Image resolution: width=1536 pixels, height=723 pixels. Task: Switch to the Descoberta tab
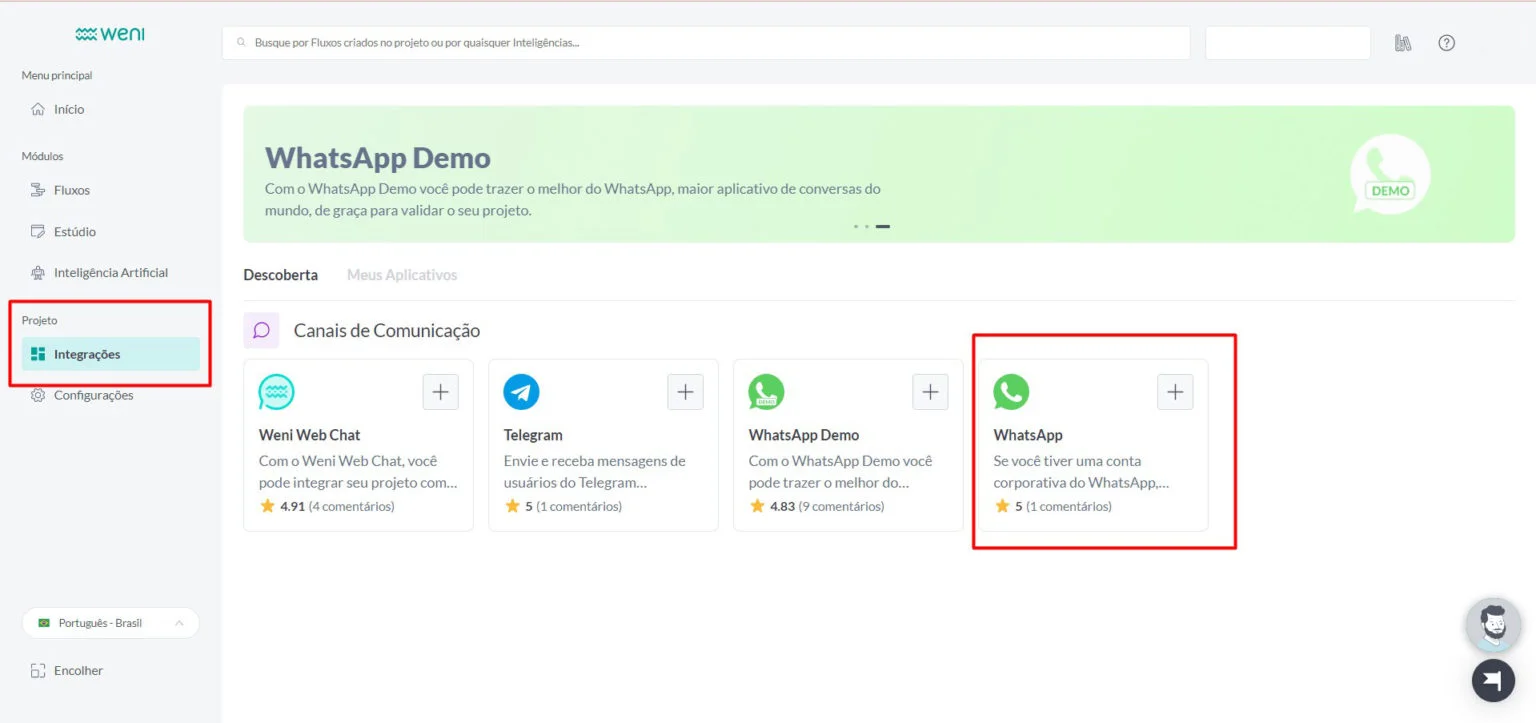tap(281, 274)
